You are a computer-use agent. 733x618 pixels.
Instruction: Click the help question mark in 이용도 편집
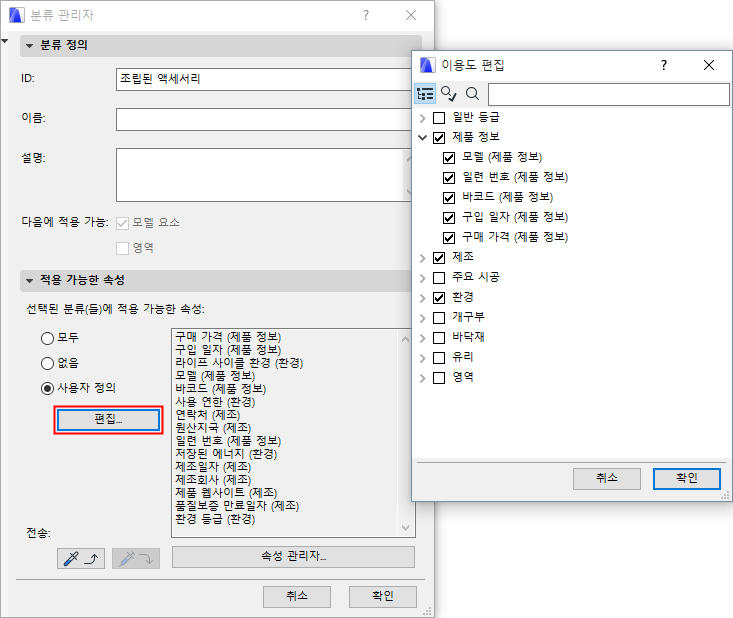click(x=664, y=65)
